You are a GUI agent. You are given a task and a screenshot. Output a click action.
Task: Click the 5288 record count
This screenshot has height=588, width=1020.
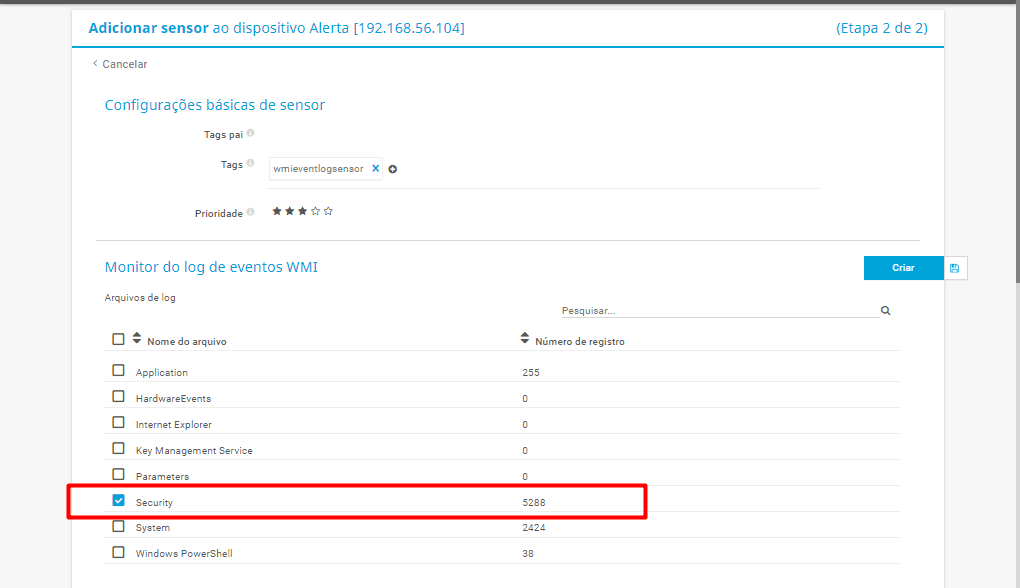533,503
